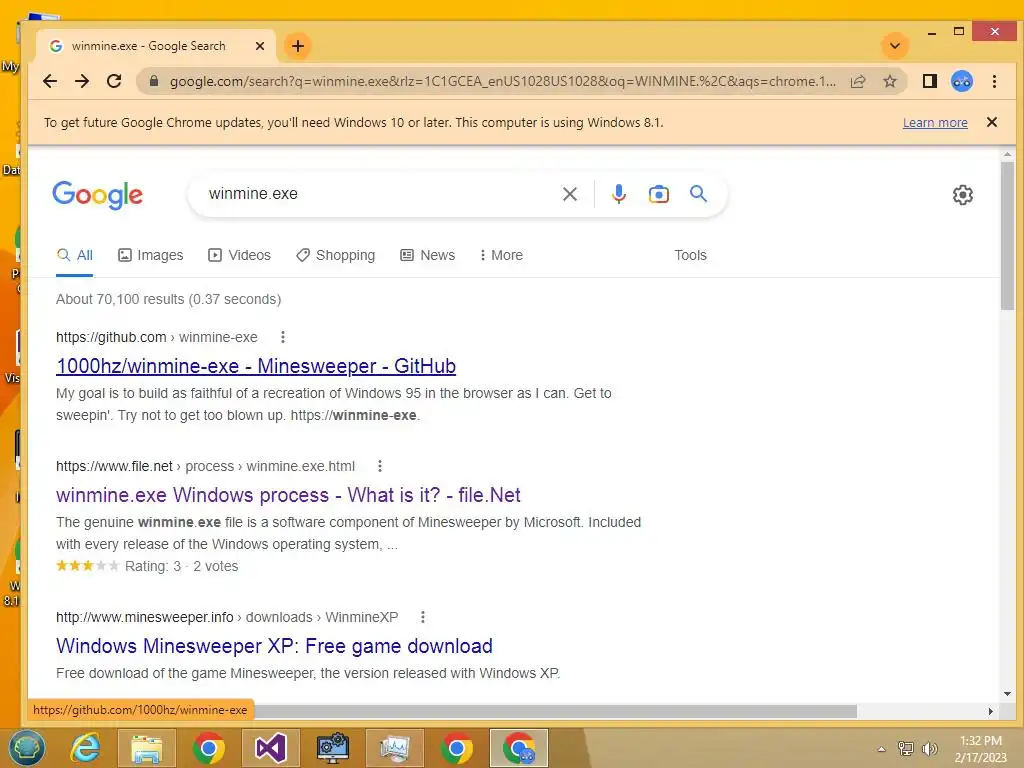The height and width of the screenshot is (768, 1024).
Task: Open the tab search dropdown arrow
Action: [x=895, y=46]
